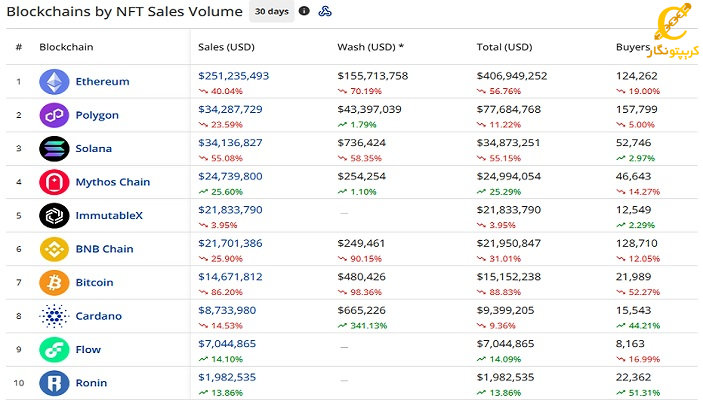This screenshot has width=703, height=400.
Task: Sort by the Wash (USD) column header
Action: point(370,47)
